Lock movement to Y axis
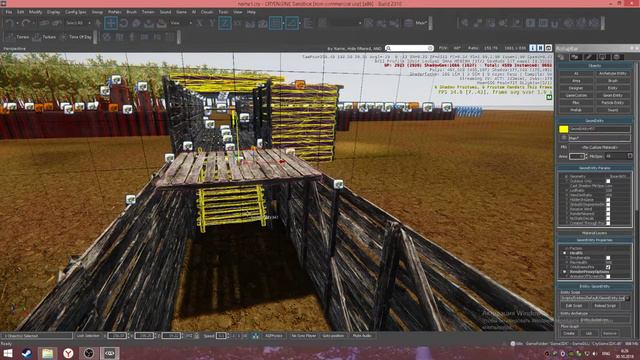The image size is (640, 360). pyautogui.click(x=212, y=23)
